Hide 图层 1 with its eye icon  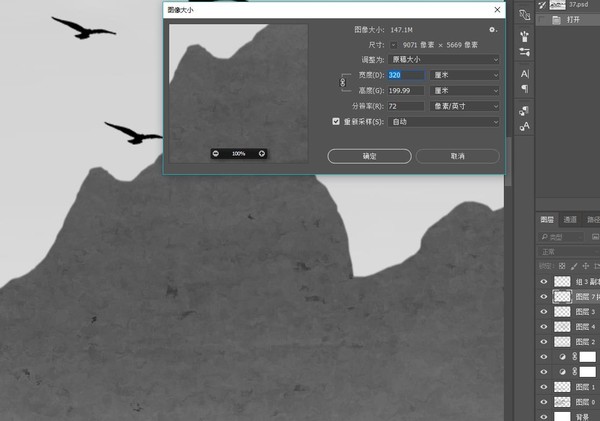pos(544,387)
